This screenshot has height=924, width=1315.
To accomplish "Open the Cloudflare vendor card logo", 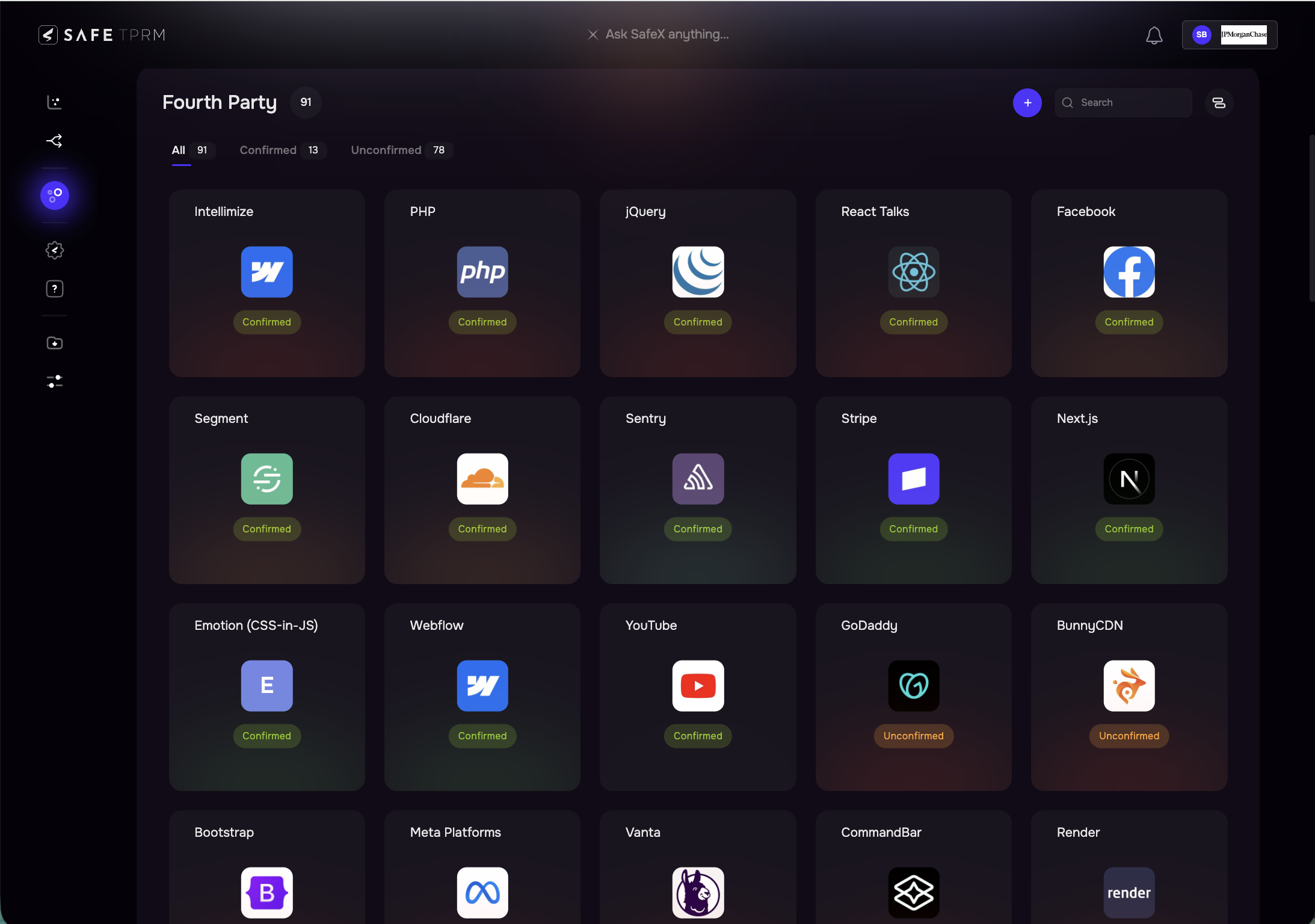I will click(482, 479).
